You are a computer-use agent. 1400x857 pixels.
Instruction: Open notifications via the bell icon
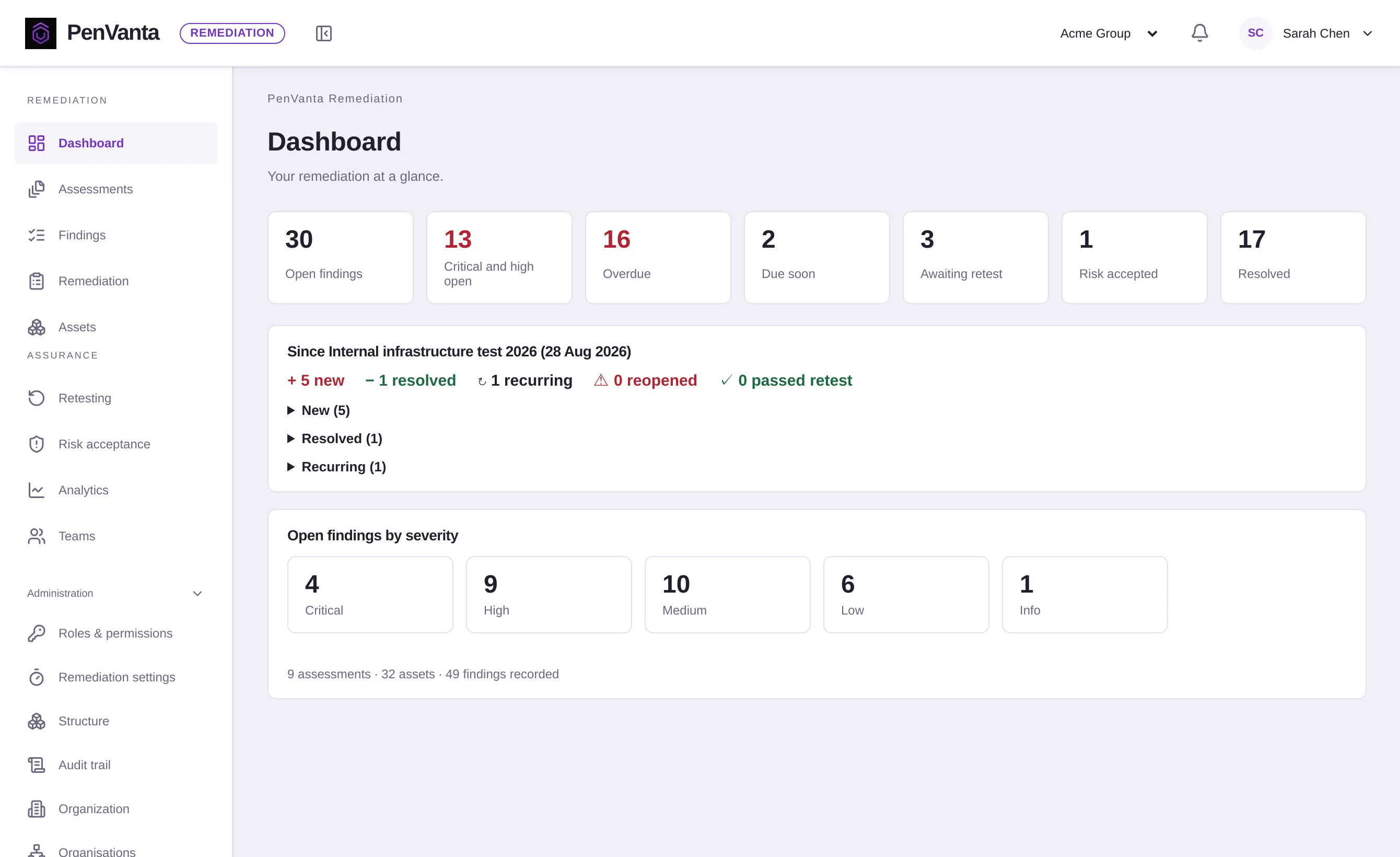(x=1199, y=33)
